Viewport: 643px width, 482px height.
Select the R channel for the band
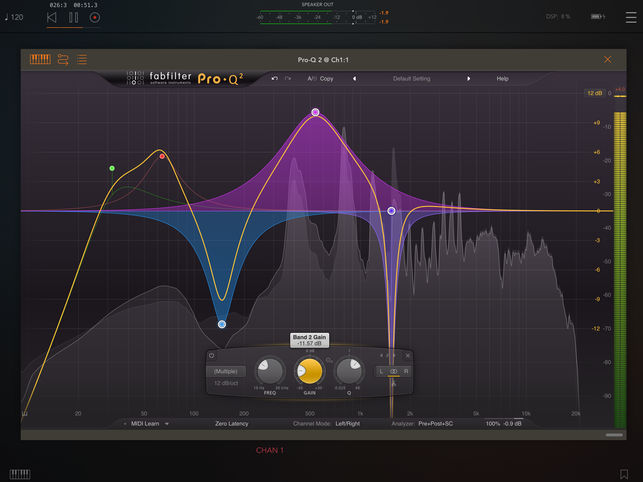tap(406, 371)
